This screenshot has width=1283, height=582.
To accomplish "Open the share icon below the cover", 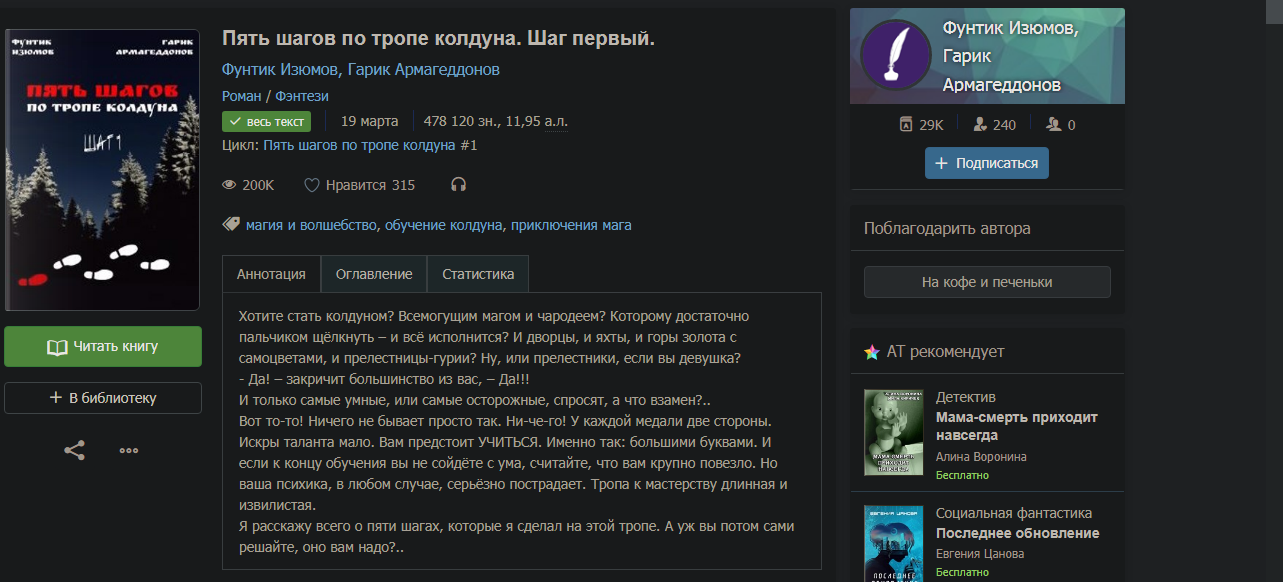I will pyautogui.click(x=74, y=450).
